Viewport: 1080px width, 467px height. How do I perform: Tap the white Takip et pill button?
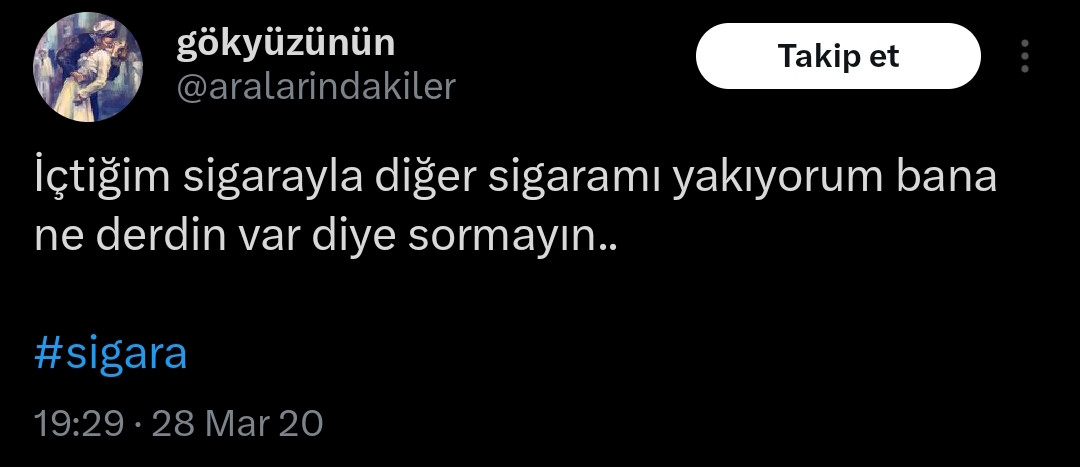coord(838,56)
